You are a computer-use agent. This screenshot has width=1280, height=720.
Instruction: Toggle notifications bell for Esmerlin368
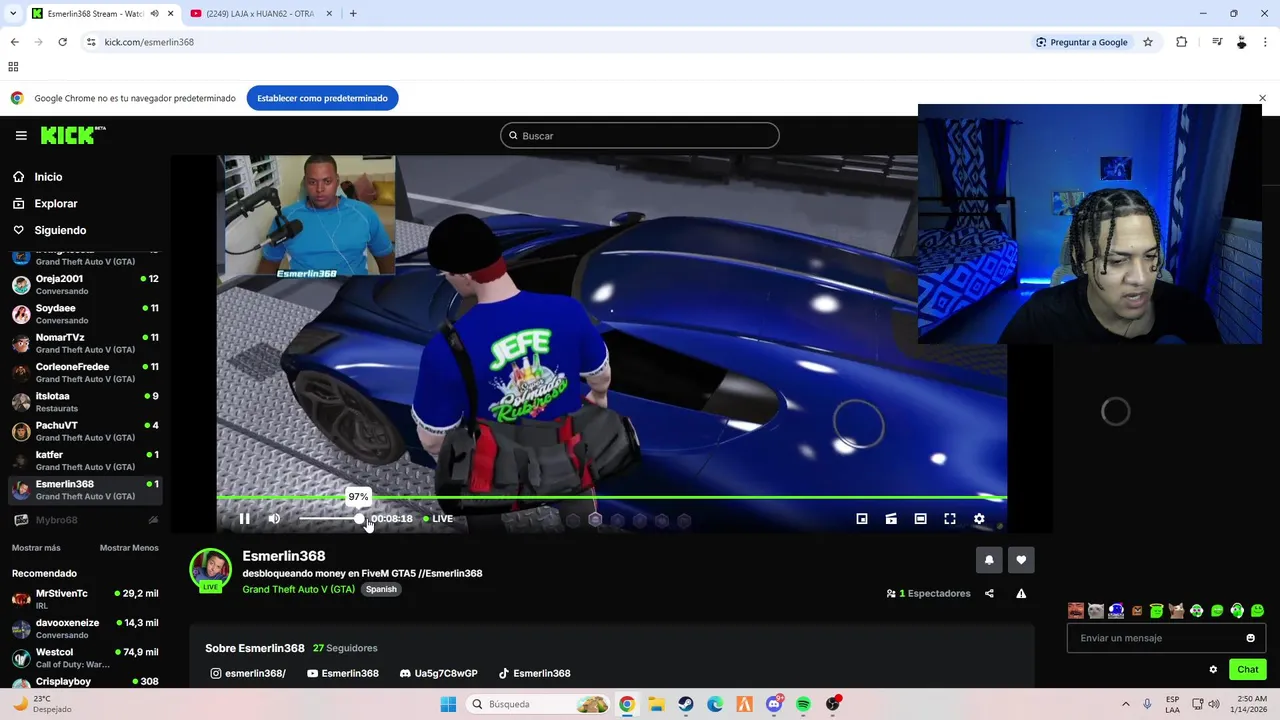(989, 560)
